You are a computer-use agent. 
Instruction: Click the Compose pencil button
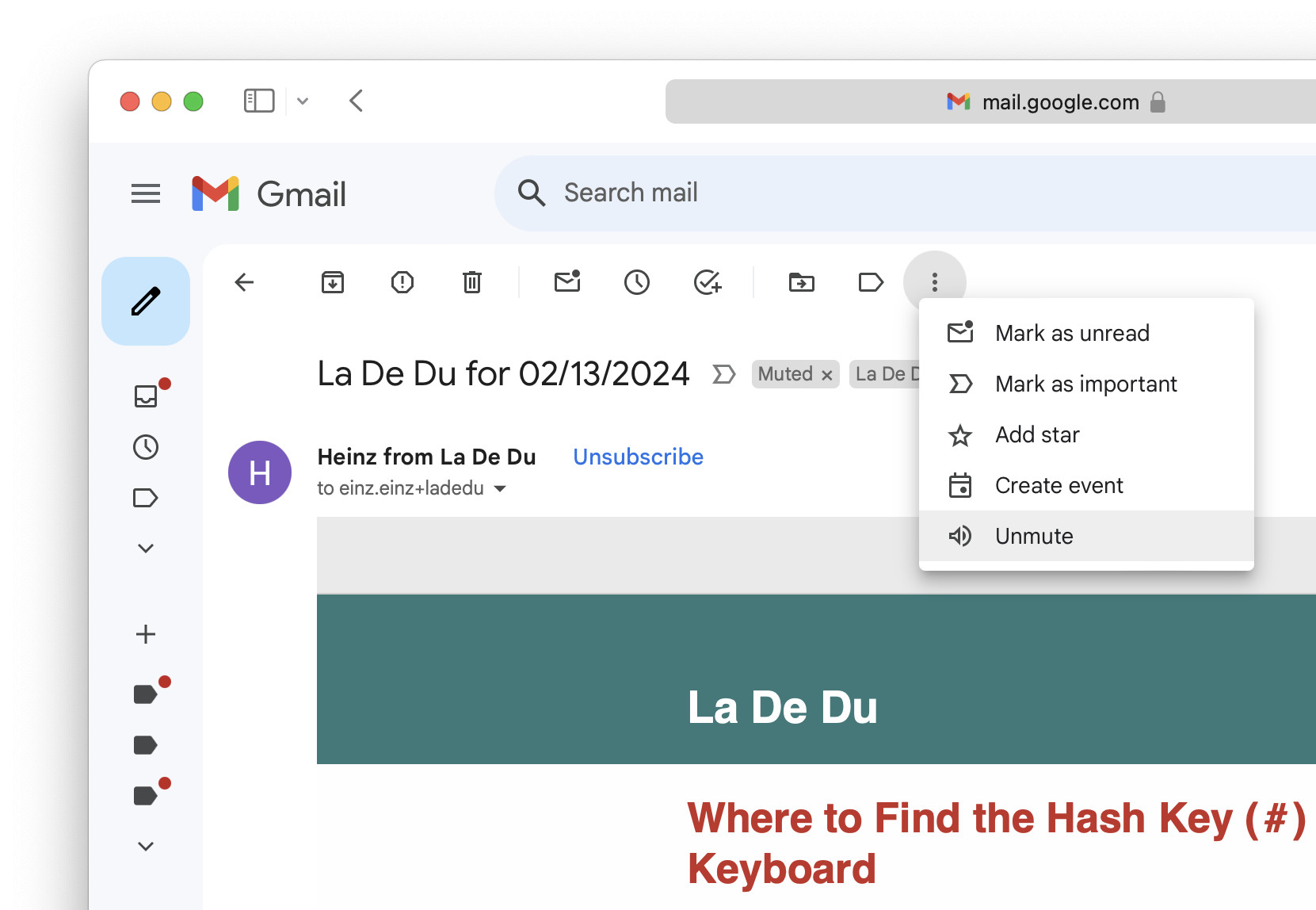[146, 301]
